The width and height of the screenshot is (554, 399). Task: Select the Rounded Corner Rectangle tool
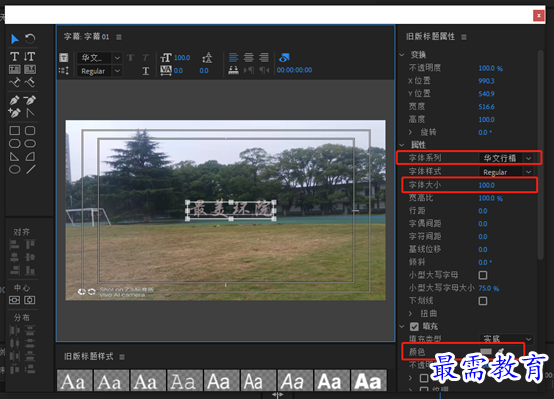(30, 143)
